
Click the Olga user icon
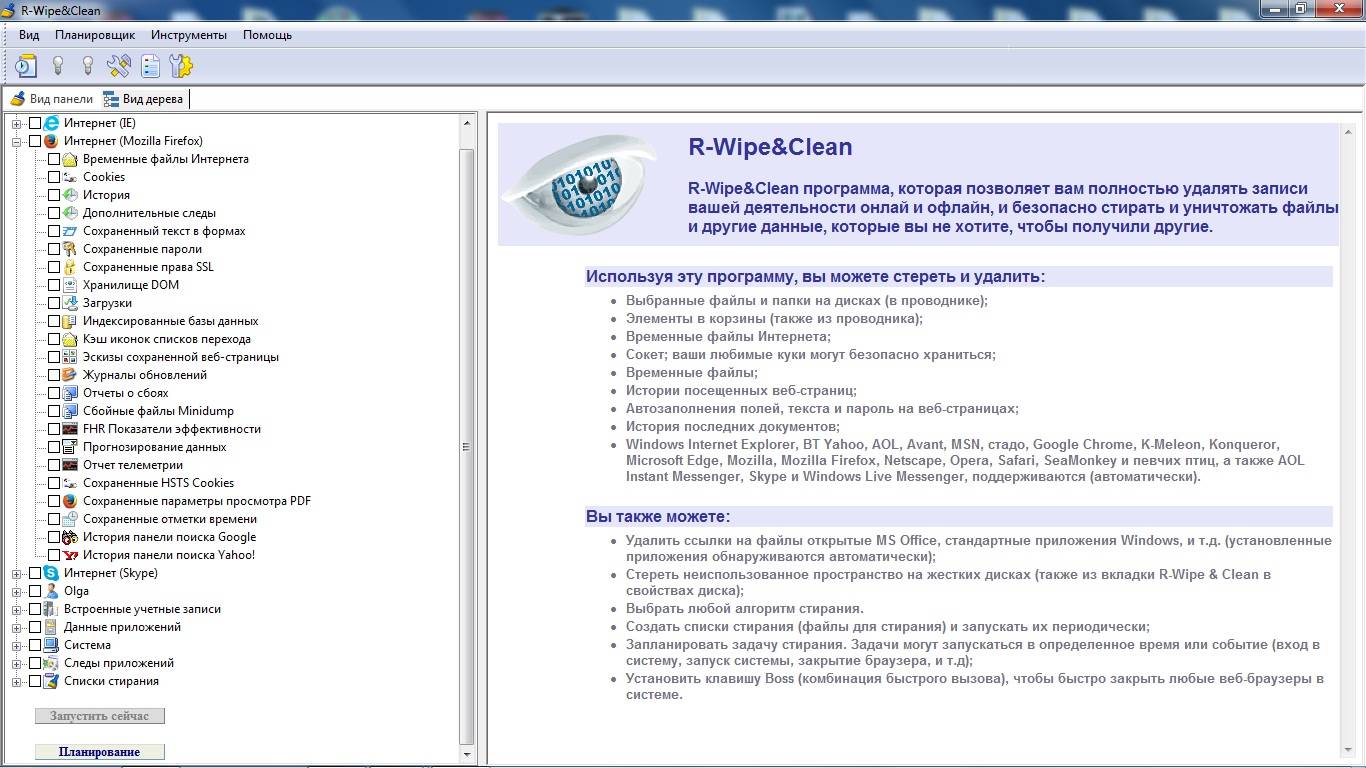tap(52, 591)
